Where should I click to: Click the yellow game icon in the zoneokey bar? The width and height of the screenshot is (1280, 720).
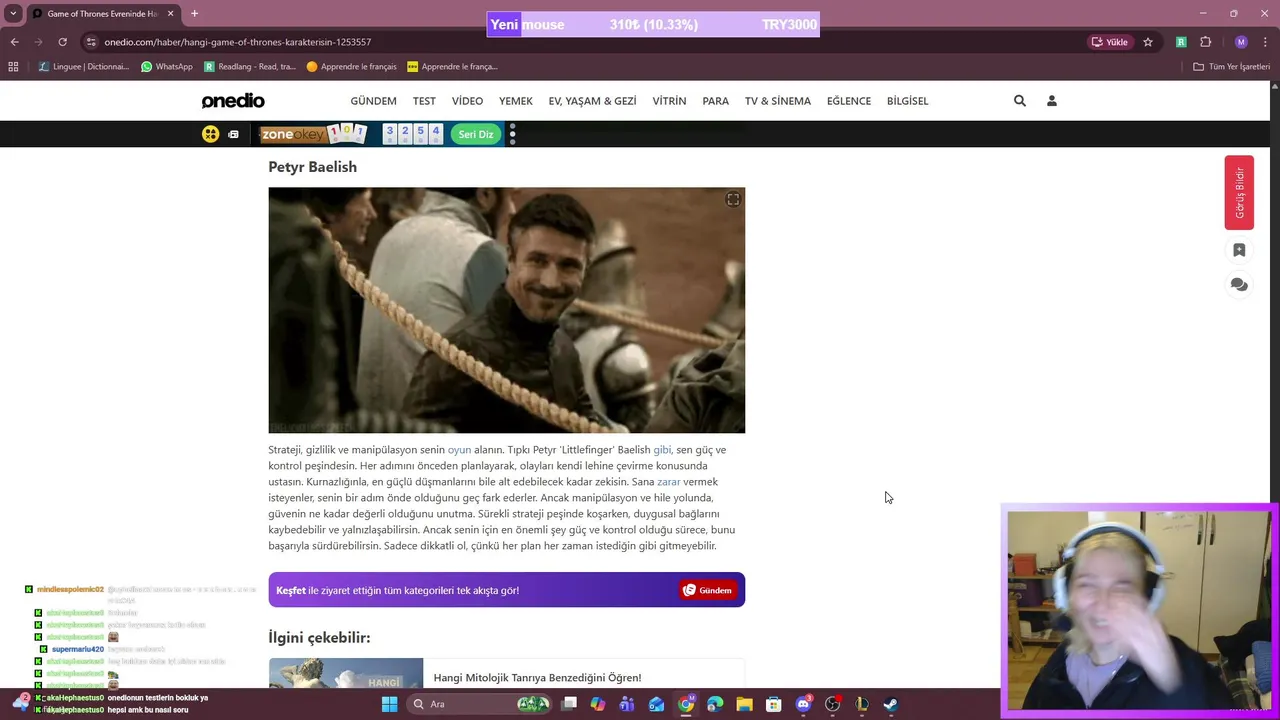(210, 134)
